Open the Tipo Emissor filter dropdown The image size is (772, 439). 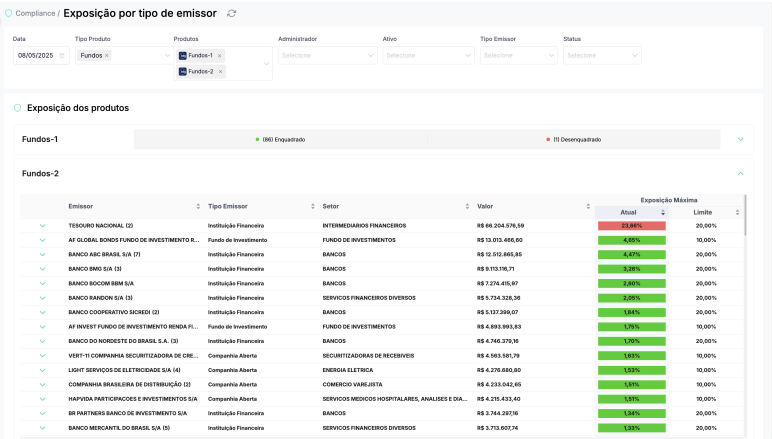[x=518, y=56]
